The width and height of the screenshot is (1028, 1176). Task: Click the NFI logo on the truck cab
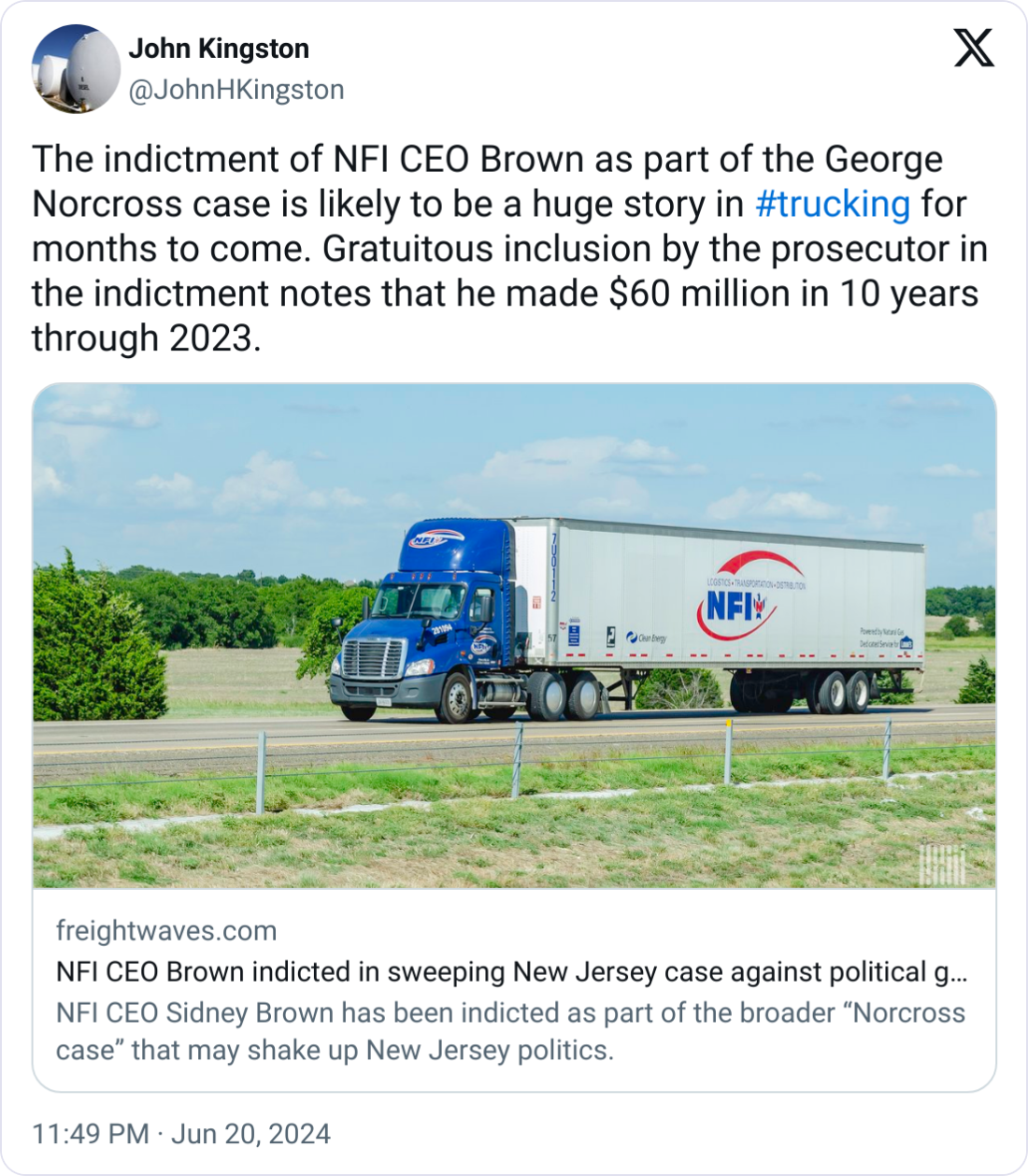(x=433, y=540)
